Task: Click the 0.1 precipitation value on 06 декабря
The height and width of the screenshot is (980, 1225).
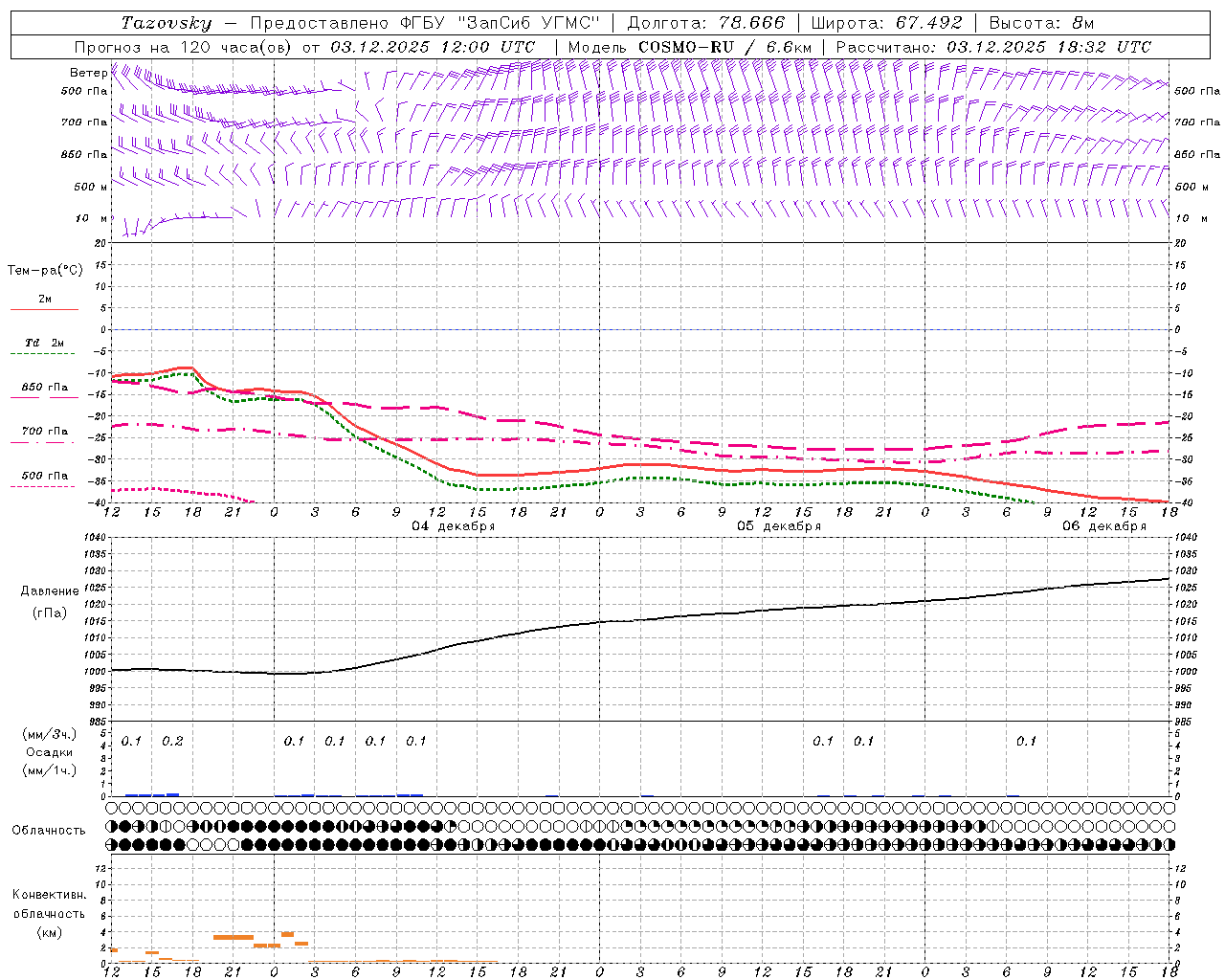Action: pos(1026,741)
